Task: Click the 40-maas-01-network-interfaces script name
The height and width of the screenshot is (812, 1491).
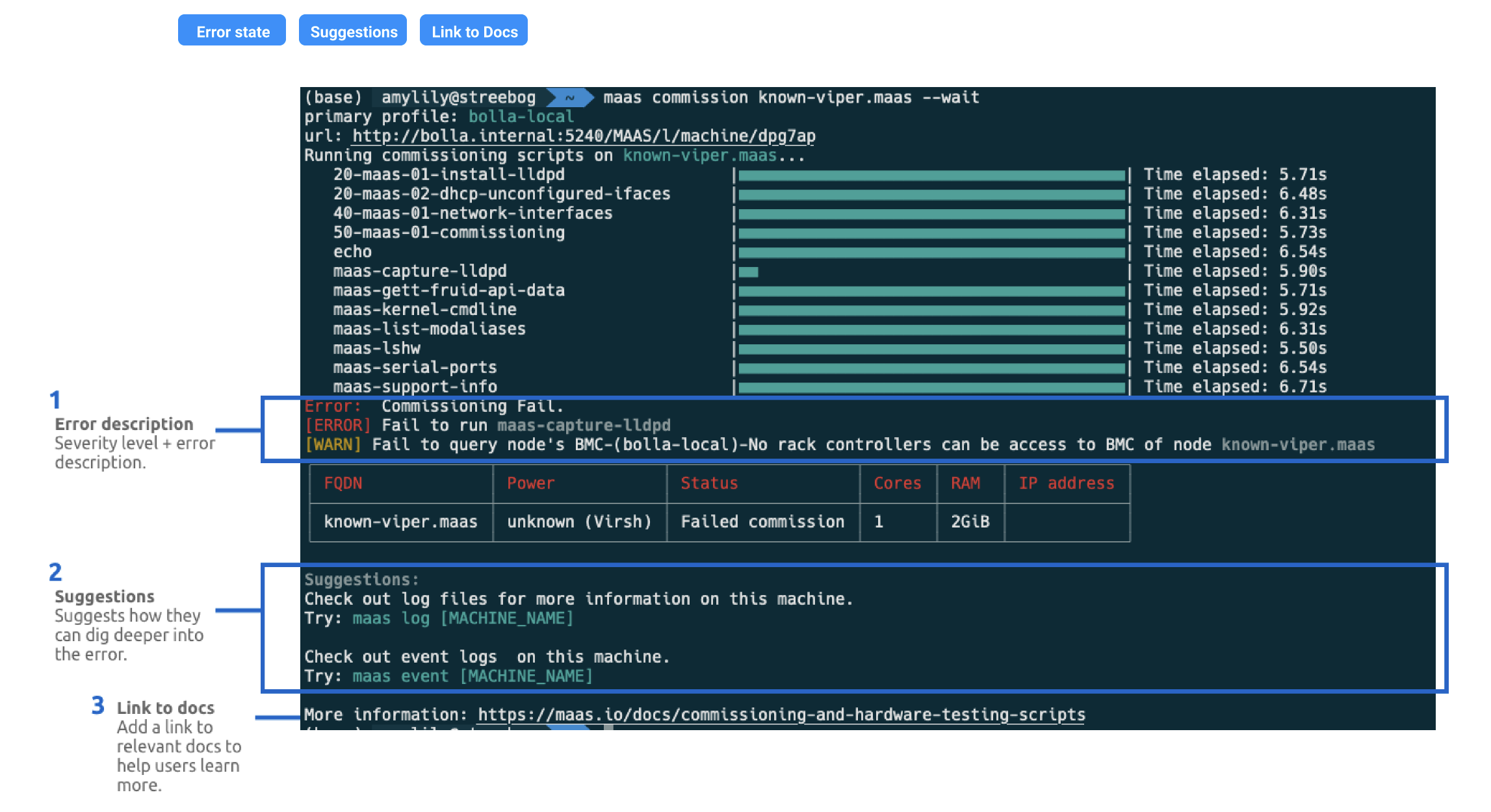Action: click(473, 214)
